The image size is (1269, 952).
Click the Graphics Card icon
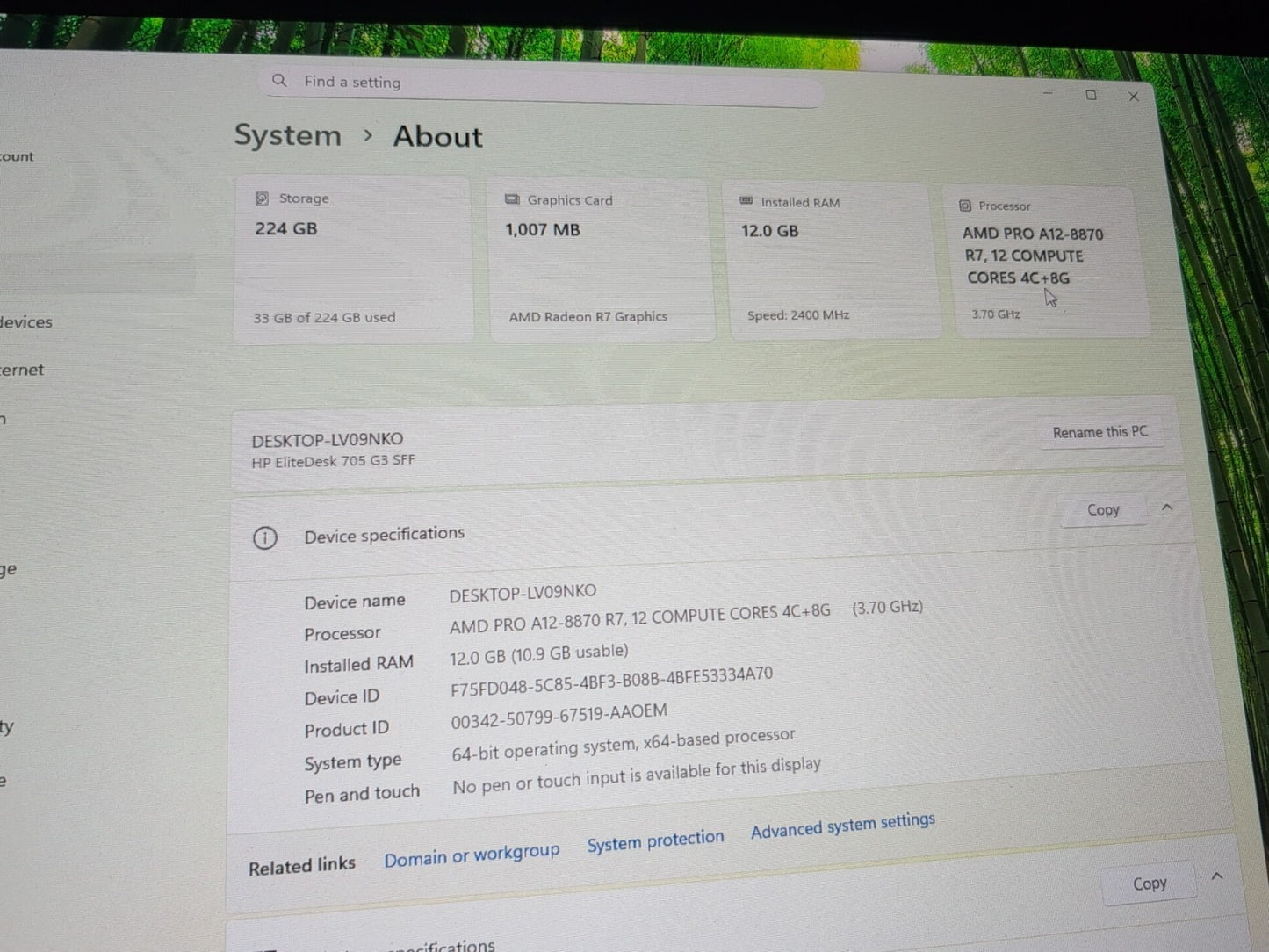[x=512, y=199]
